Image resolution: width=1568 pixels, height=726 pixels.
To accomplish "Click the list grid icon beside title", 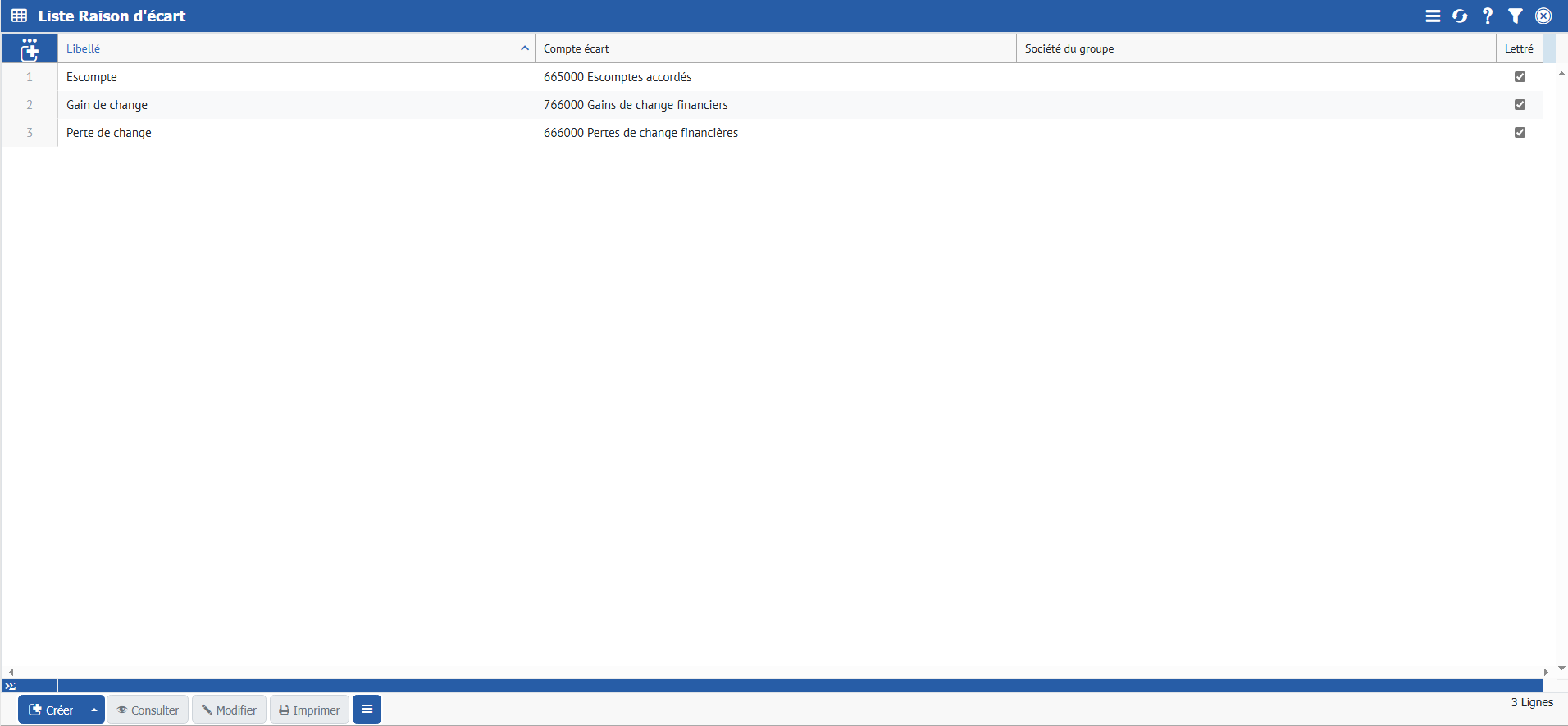I will pos(19,16).
